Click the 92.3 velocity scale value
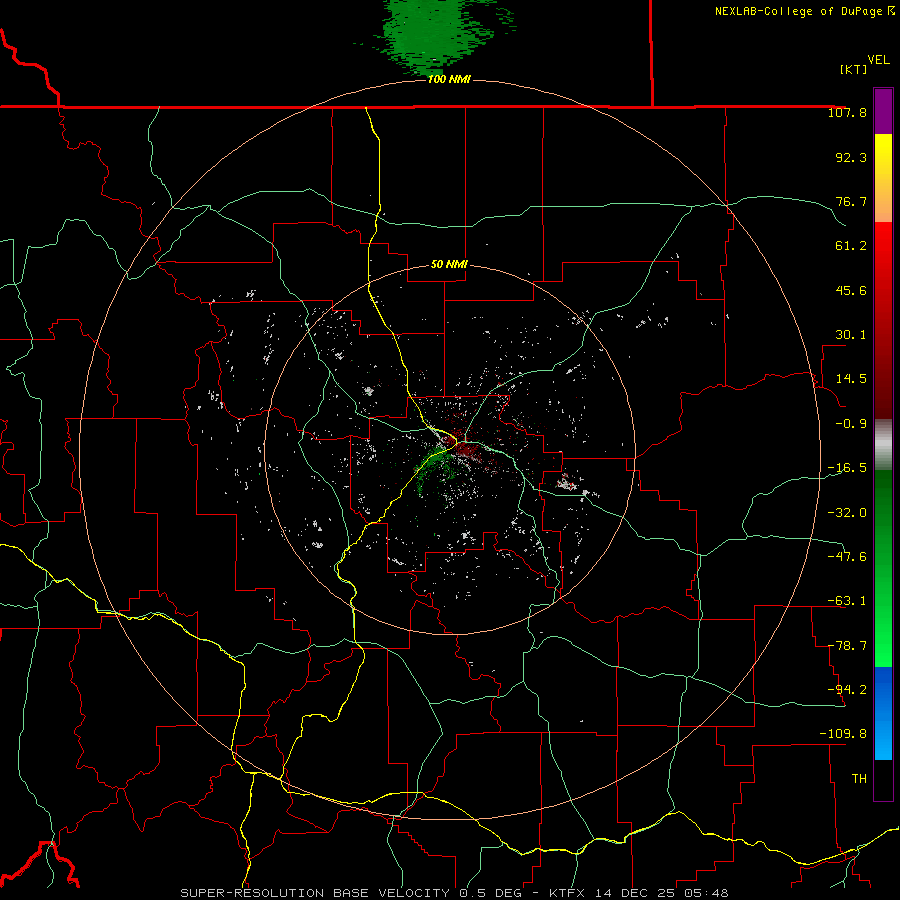This screenshot has height=900, width=900. [x=851, y=157]
